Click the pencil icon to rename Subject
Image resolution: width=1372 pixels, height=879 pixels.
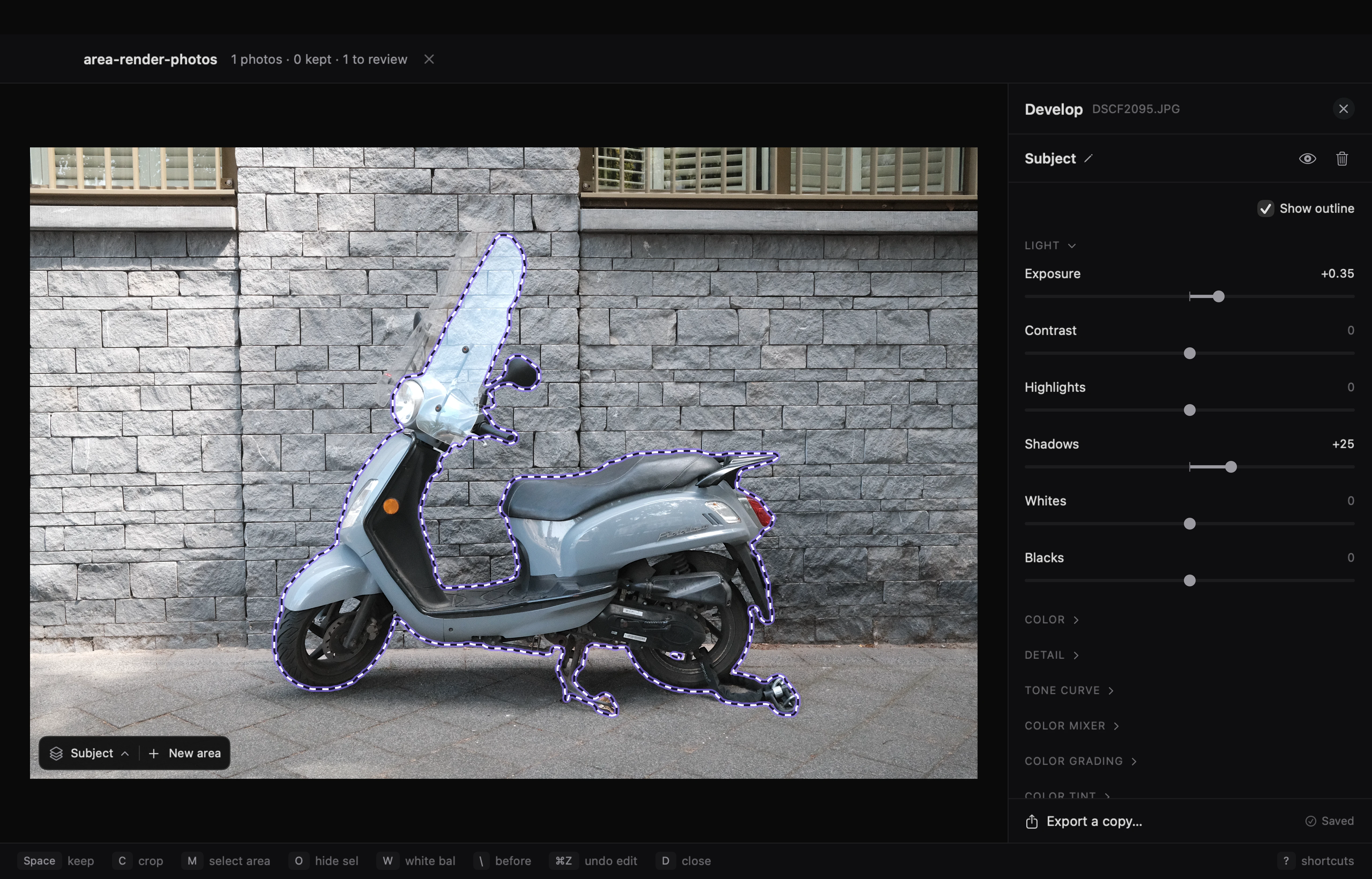click(1088, 159)
